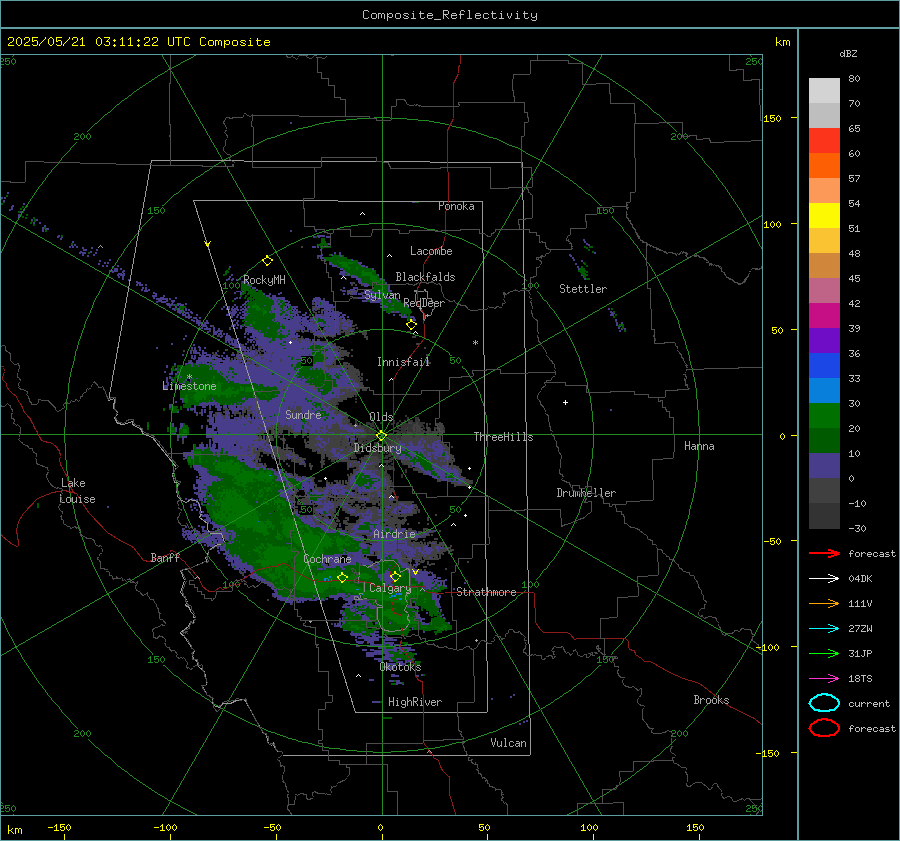This screenshot has width=900, height=841.
Task: Click the Strathmore town label
Action: (x=486, y=592)
